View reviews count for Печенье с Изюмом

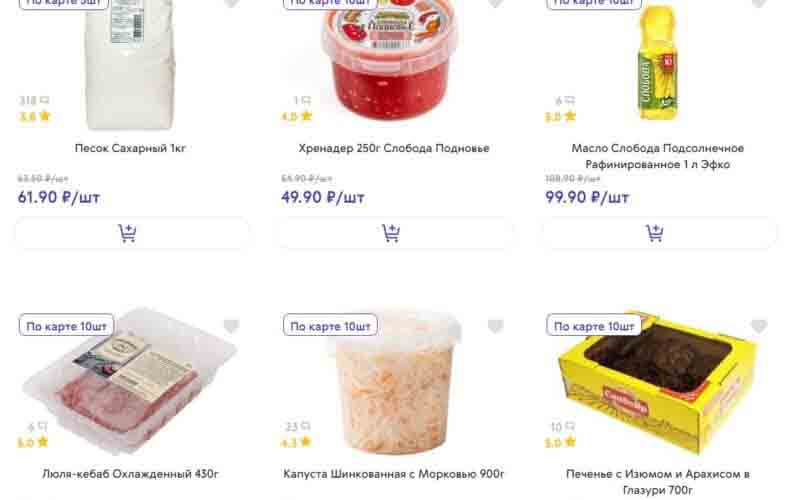tap(563, 427)
